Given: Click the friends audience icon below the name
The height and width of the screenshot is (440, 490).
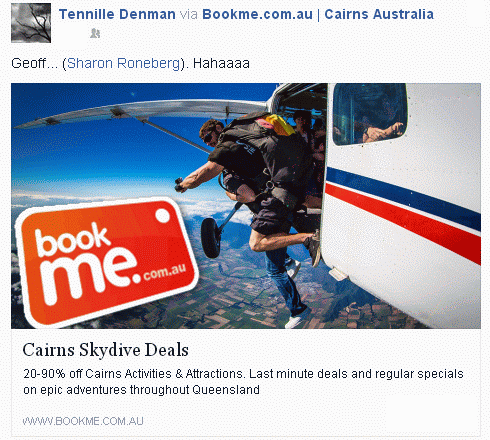Looking at the screenshot, I should [x=95, y=33].
